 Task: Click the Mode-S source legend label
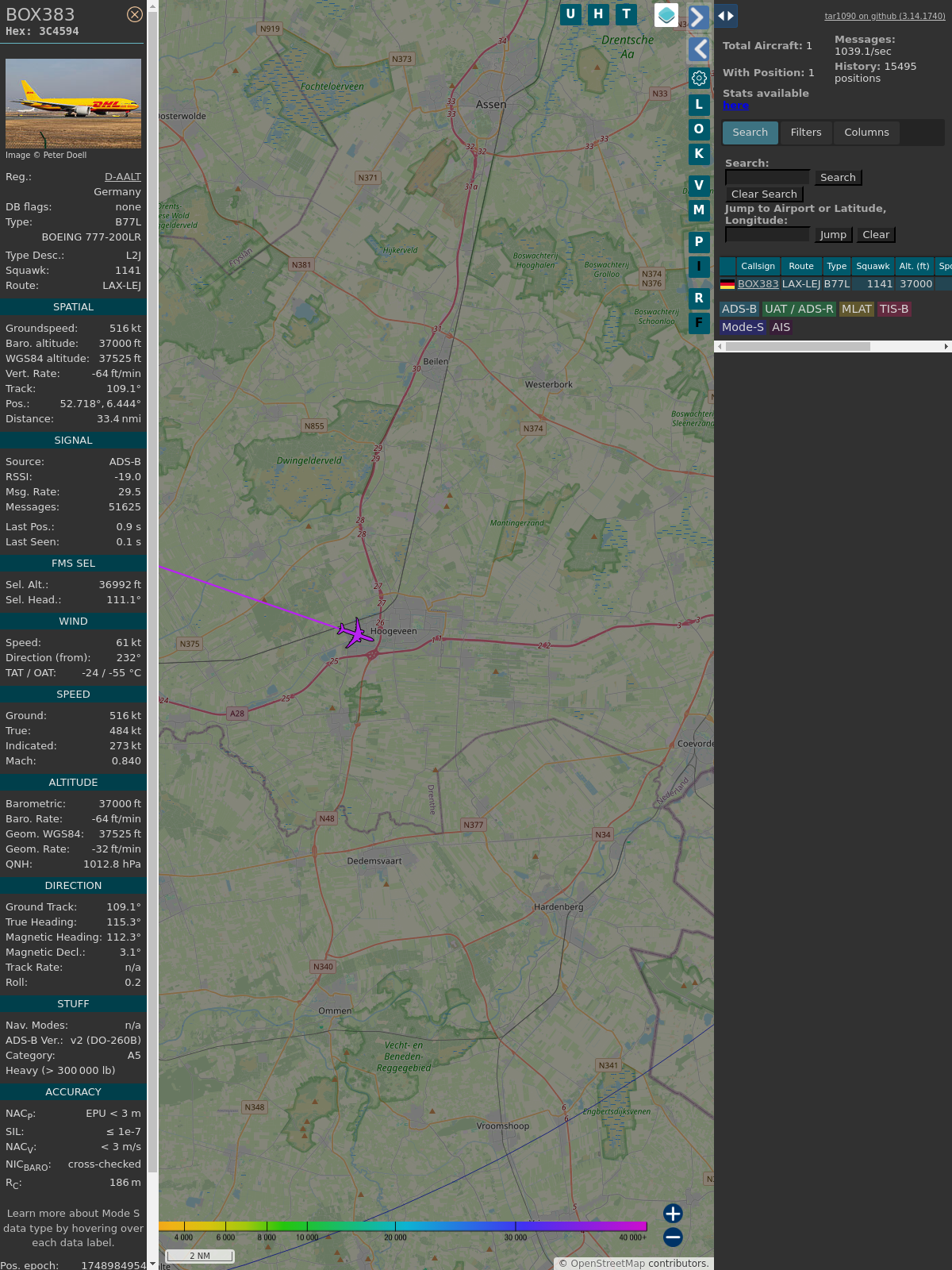point(743,327)
